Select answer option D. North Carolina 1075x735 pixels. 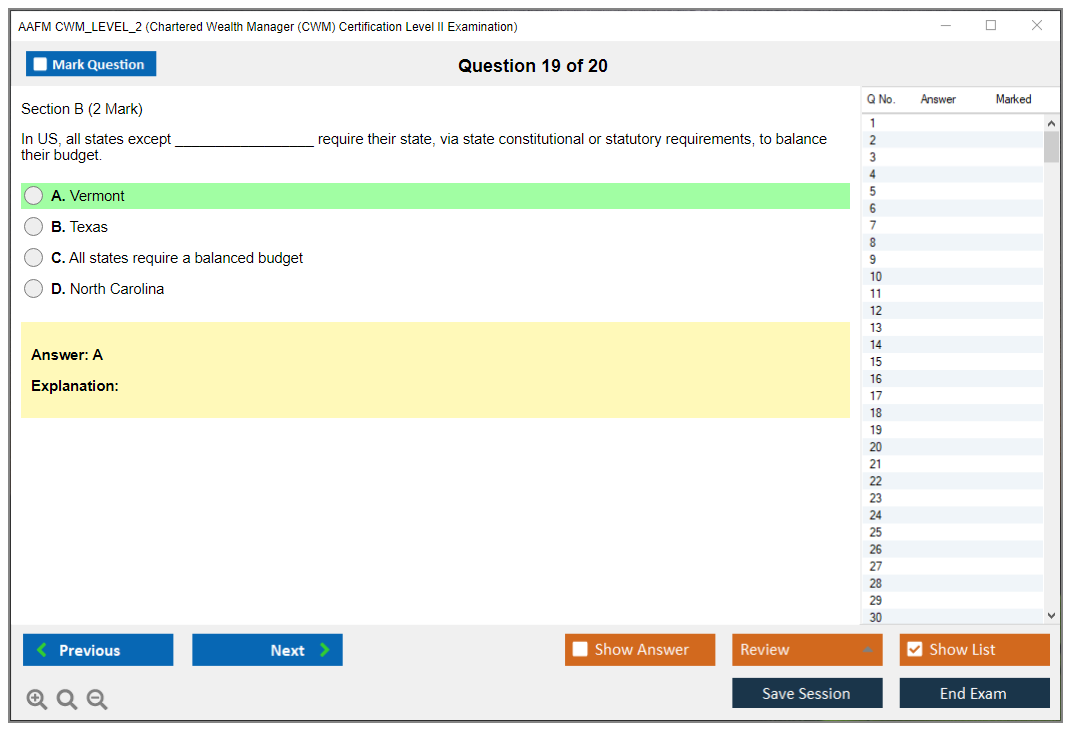coord(34,289)
